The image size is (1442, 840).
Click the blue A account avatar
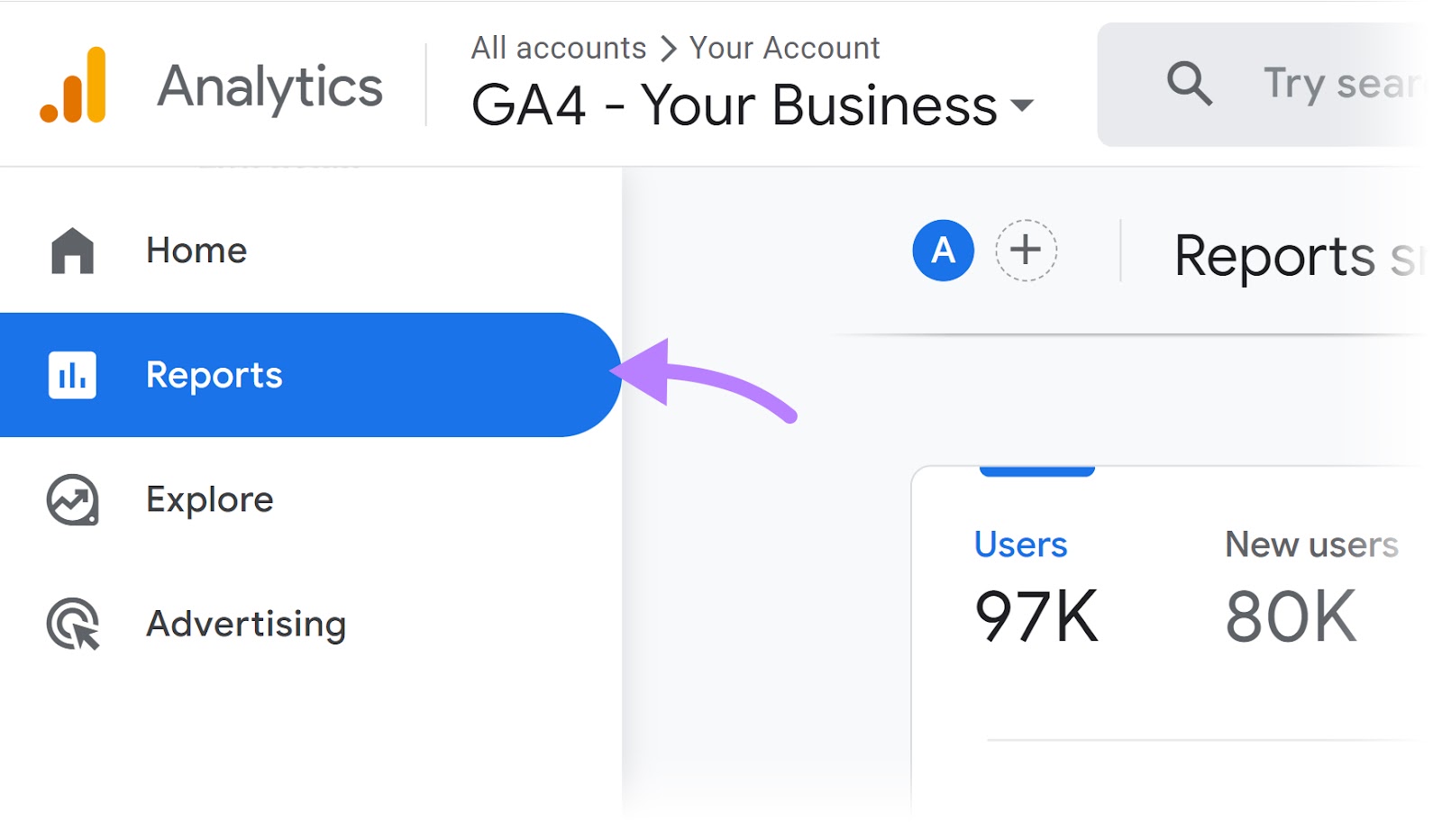943,251
